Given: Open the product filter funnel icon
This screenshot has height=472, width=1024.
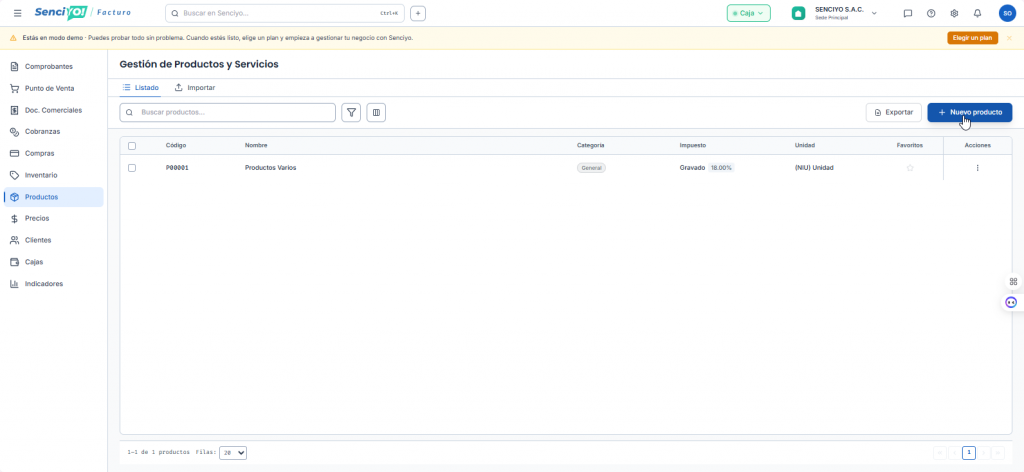Looking at the screenshot, I should pyautogui.click(x=351, y=112).
